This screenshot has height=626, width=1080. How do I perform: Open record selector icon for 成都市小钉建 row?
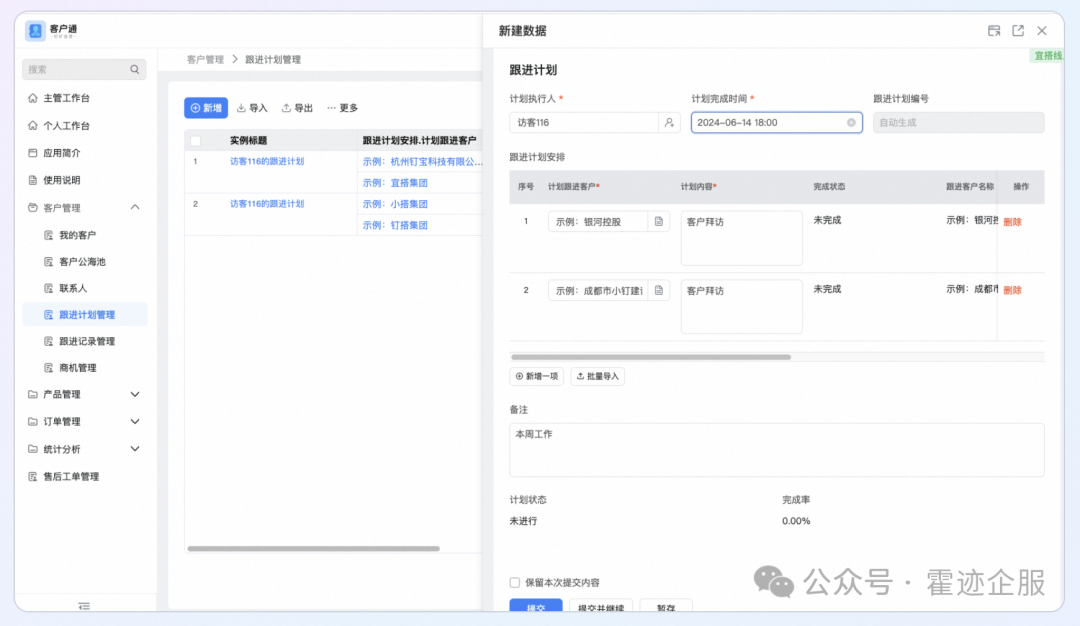point(659,291)
